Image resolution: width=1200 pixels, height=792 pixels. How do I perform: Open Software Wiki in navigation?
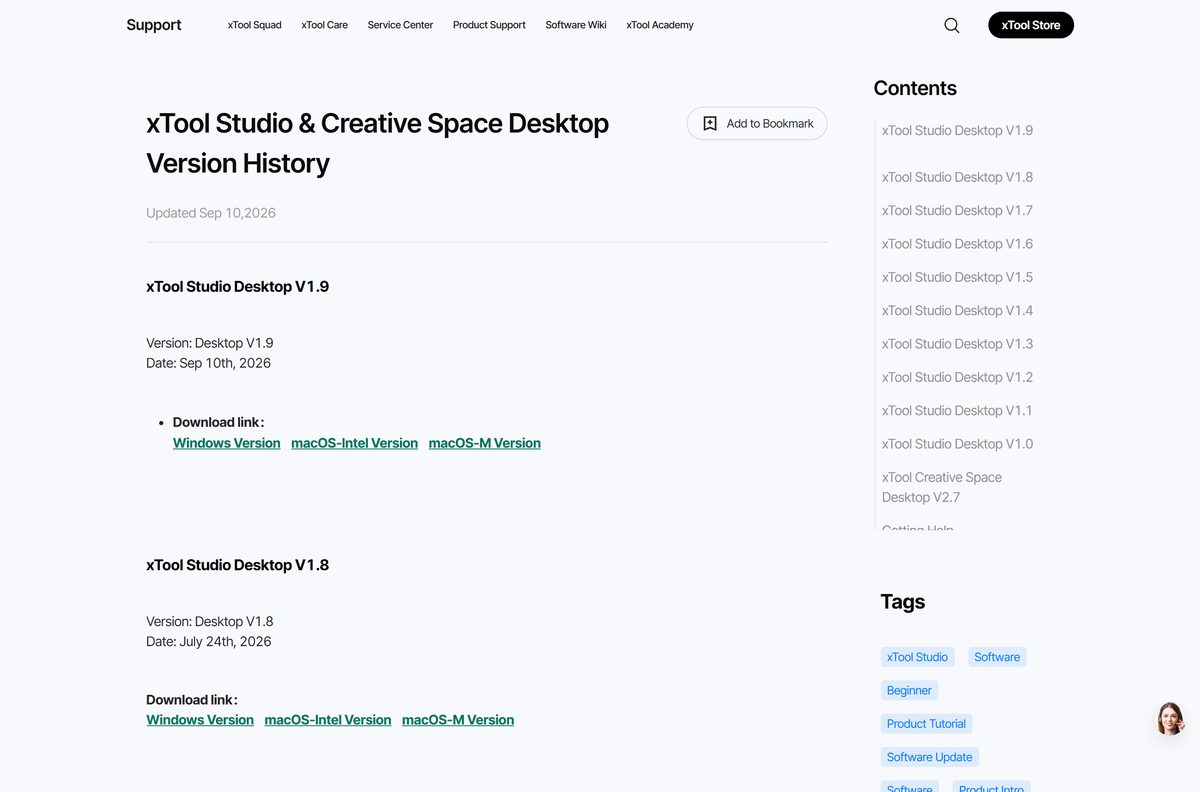(x=576, y=25)
